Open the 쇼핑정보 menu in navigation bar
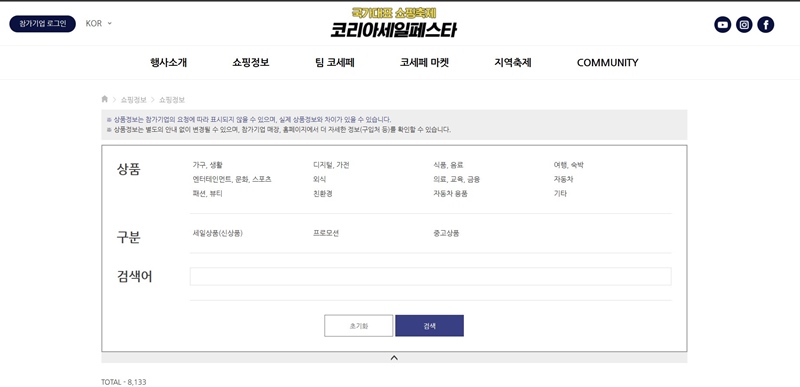 pyautogui.click(x=251, y=63)
